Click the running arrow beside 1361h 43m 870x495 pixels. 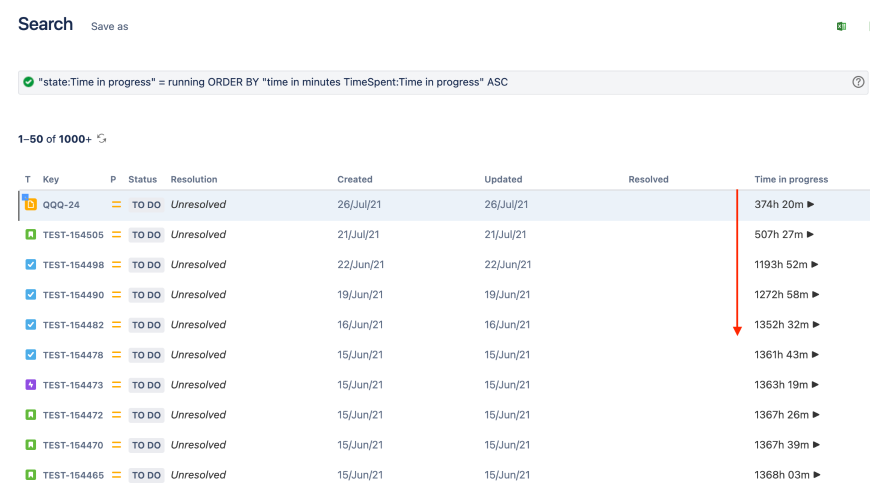tap(817, 355)
